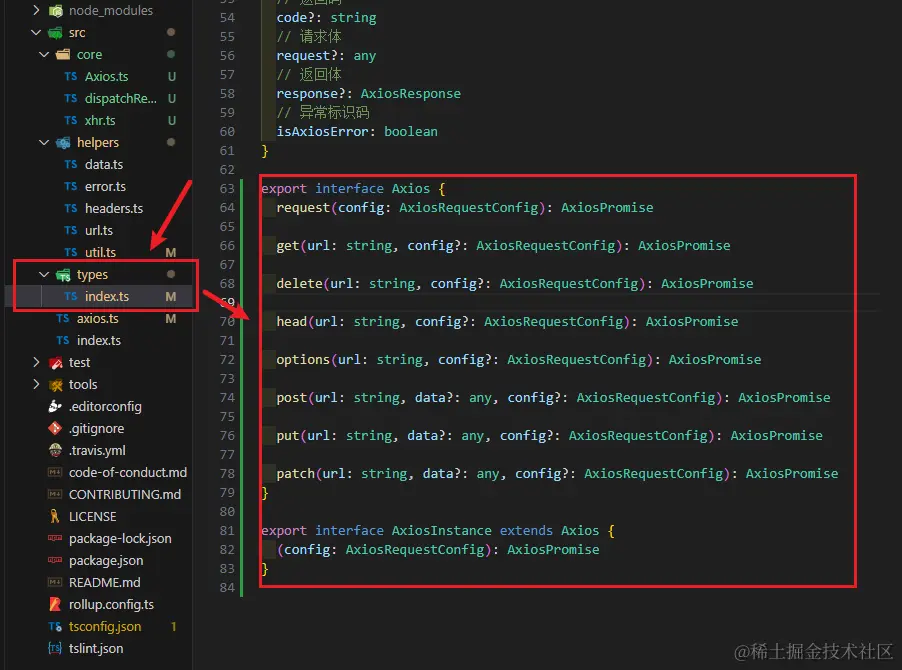Click the TS icon beside headers.ts

click(x=71, y=208)
